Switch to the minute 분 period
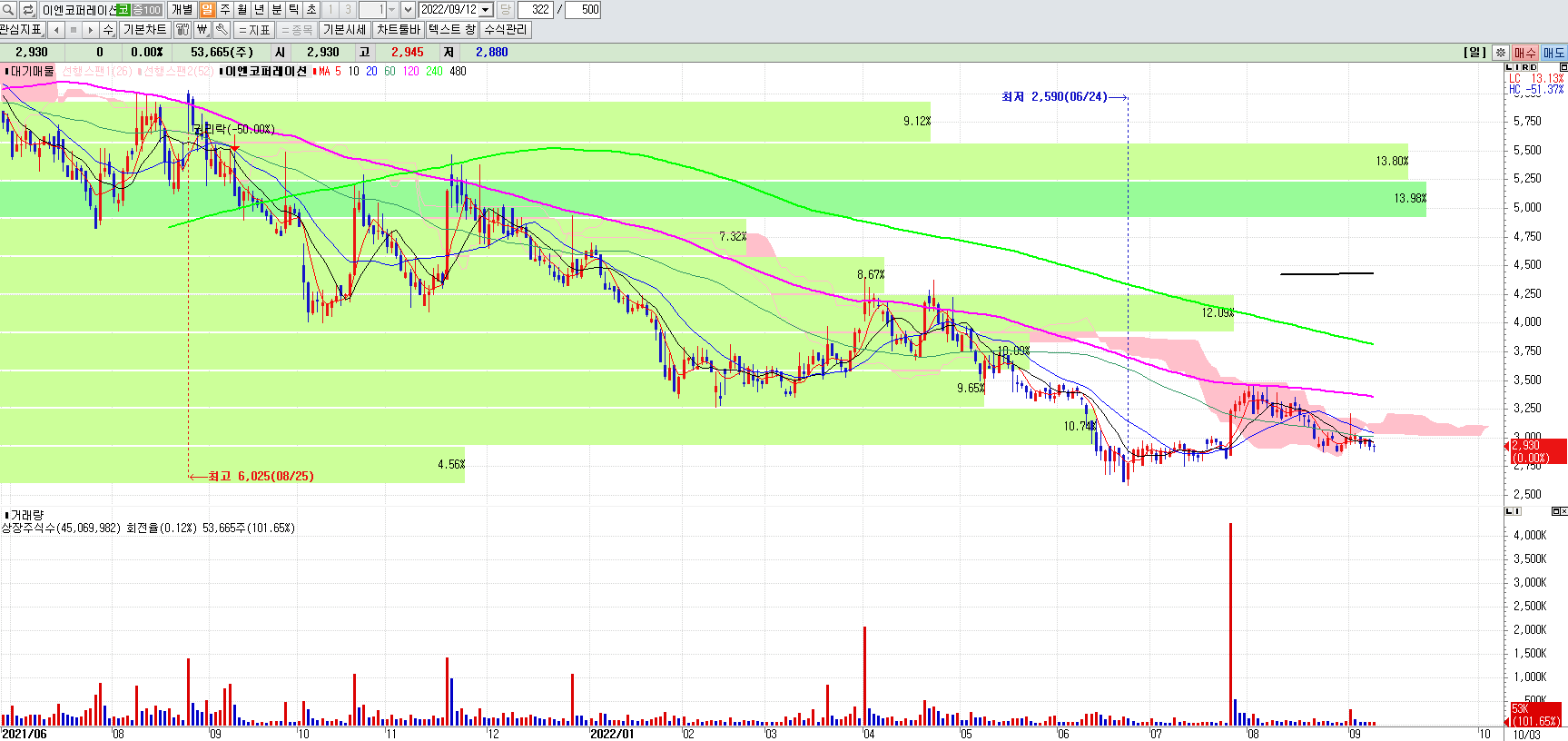The width and height of the screenshot is (1568, 741). pyautogui.click(x=277, y=9)
